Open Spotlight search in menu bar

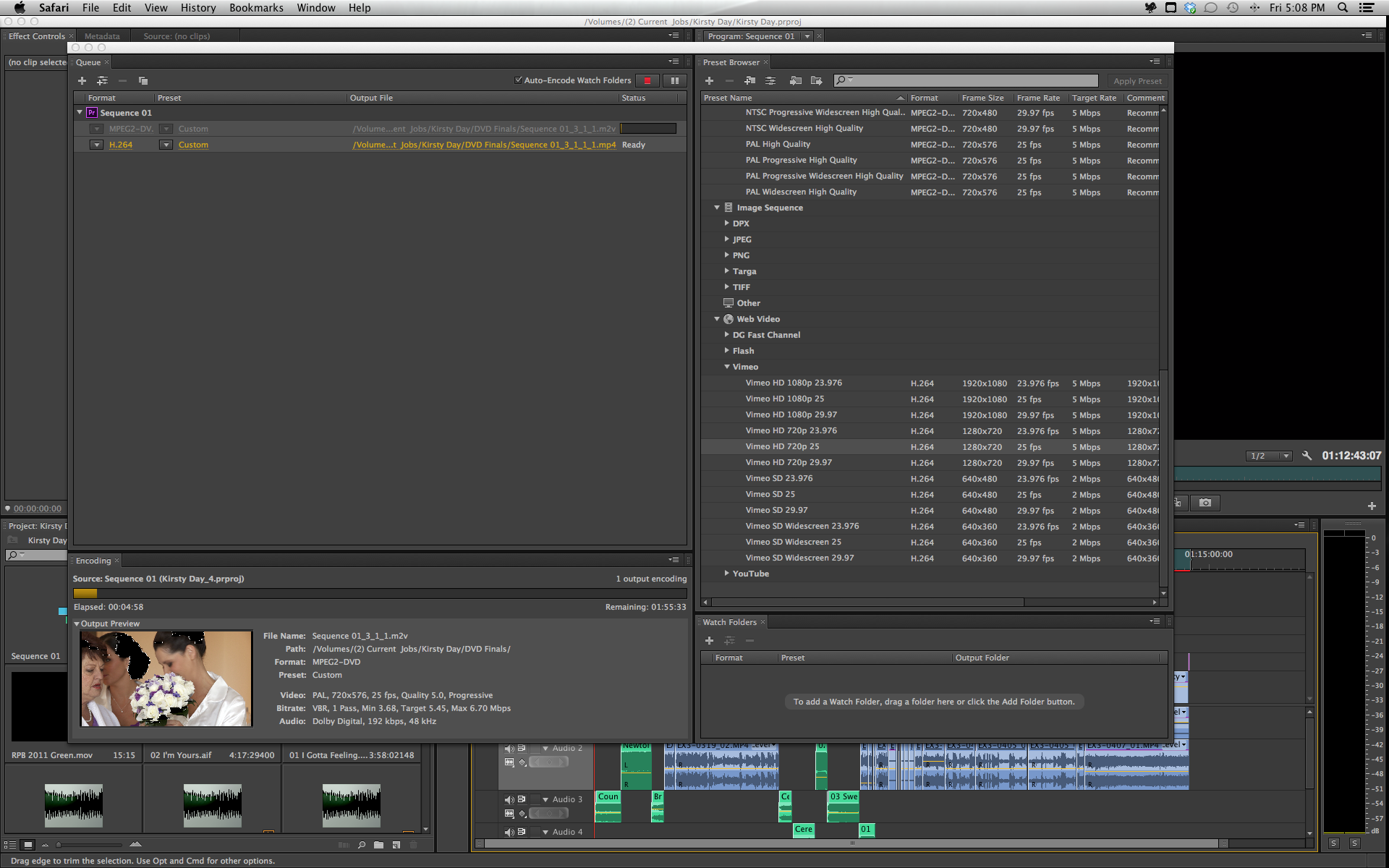click(1343, 7)
